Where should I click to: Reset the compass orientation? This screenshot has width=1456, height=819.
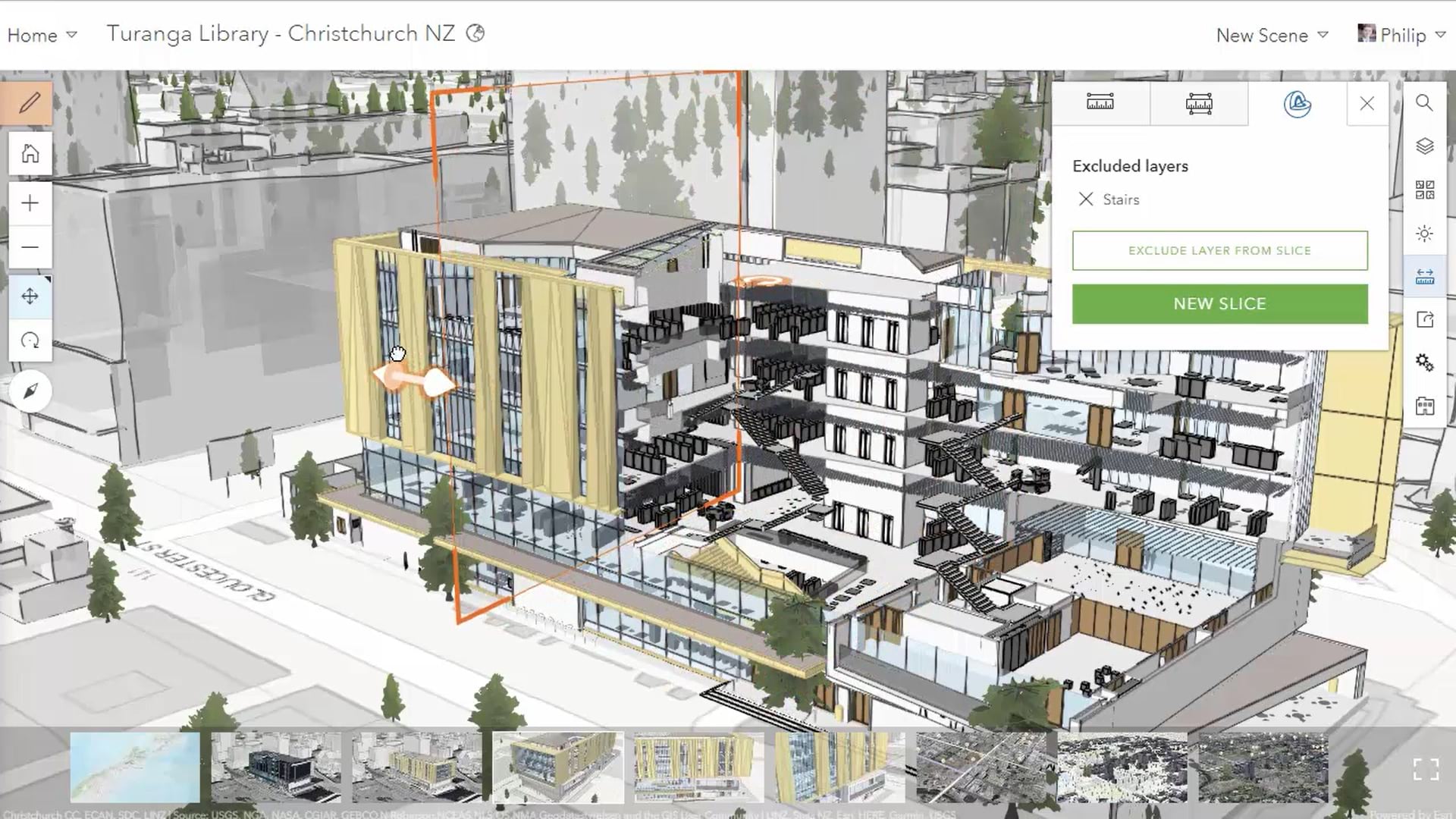coord(30,391)
